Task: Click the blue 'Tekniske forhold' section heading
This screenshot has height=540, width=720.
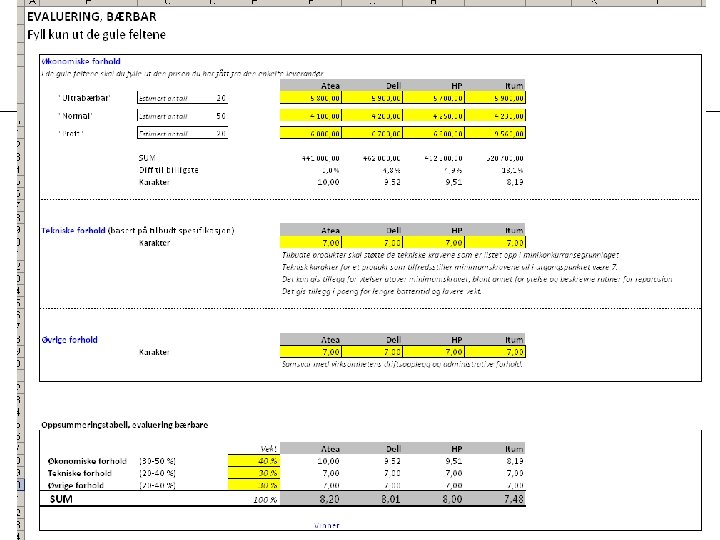Action: tap(73, 231)
